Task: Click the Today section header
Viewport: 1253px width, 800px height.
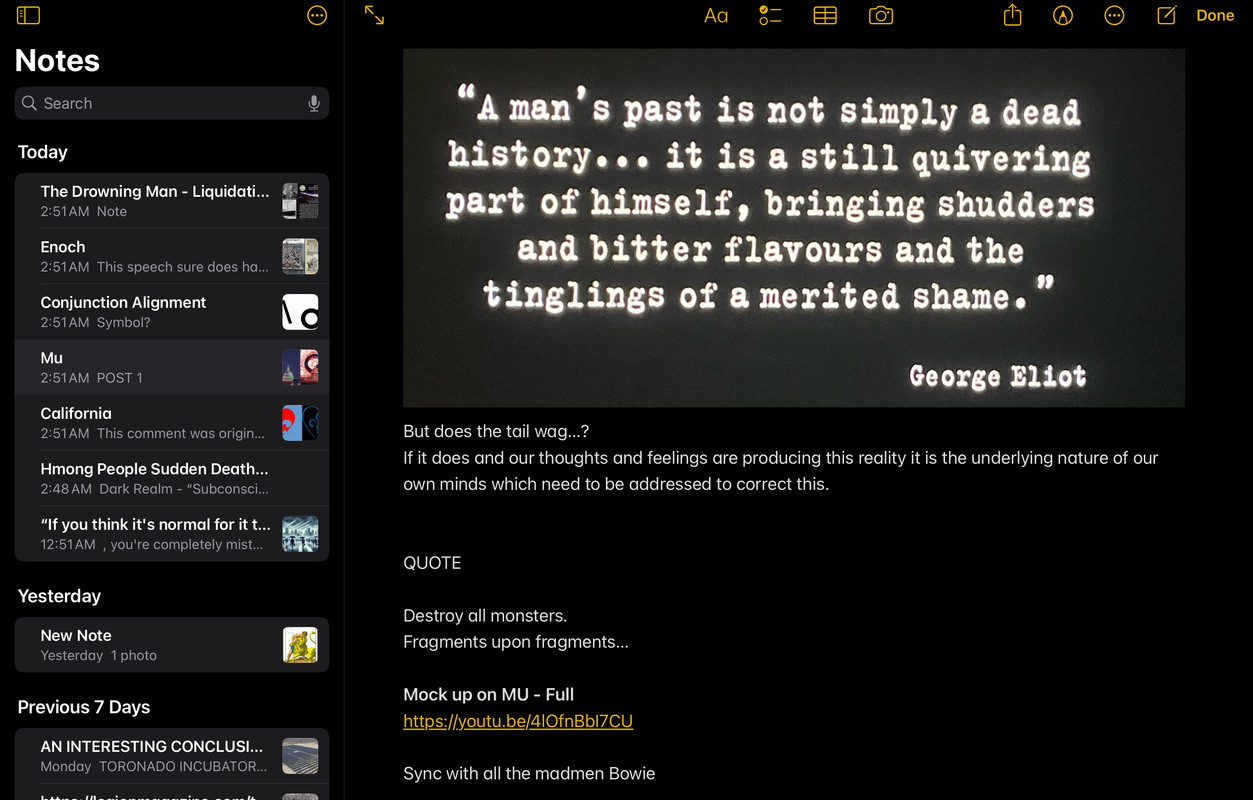Action: click(x=43, y=152)
